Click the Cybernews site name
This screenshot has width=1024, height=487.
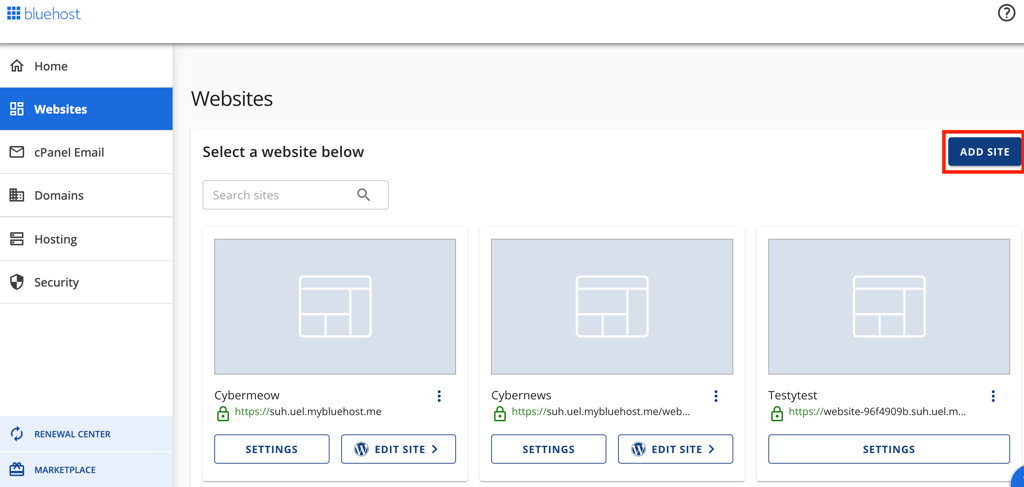pos(521,396)
